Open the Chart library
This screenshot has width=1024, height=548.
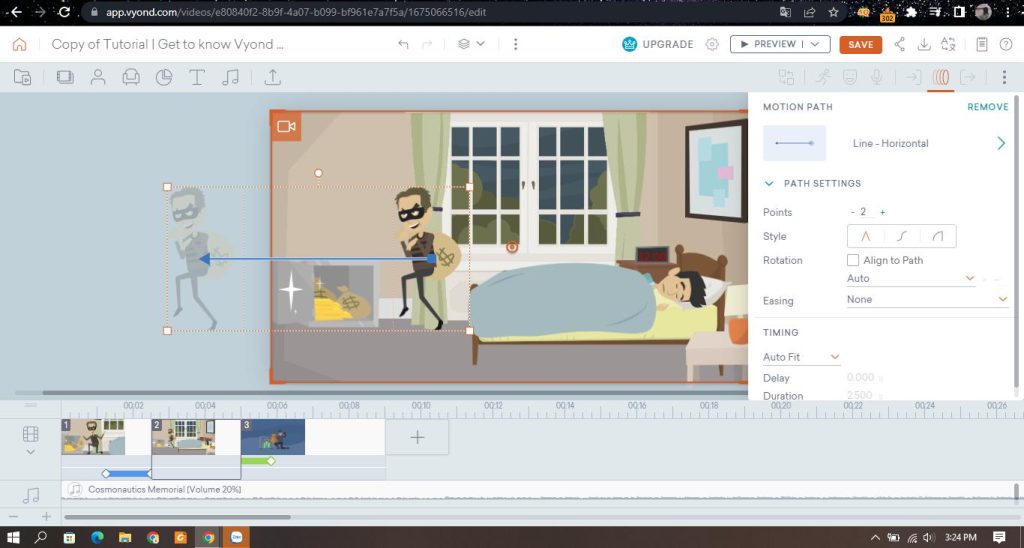tap(164, 77)
